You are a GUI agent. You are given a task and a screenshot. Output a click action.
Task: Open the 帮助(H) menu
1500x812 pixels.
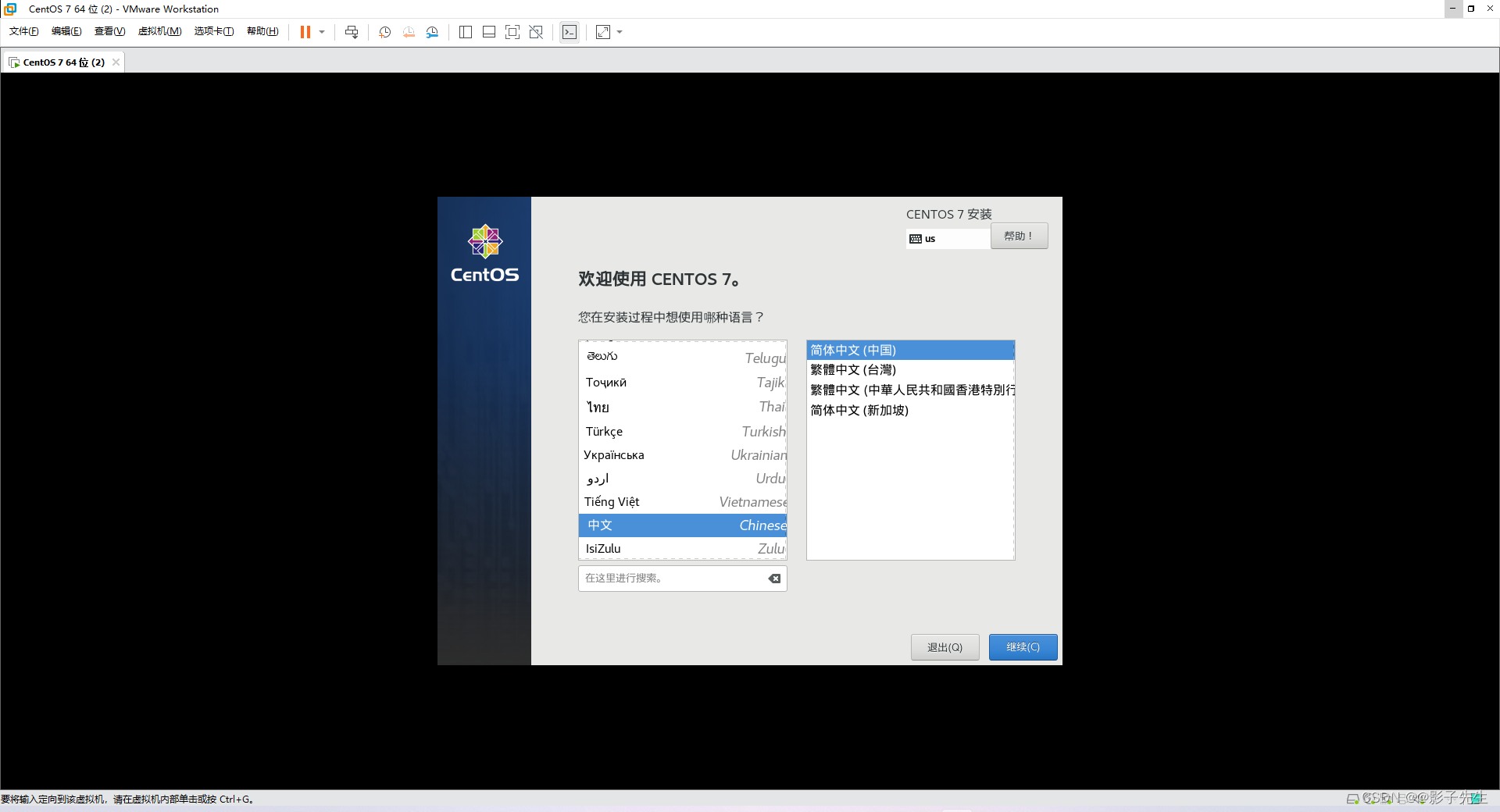point(262,31)
